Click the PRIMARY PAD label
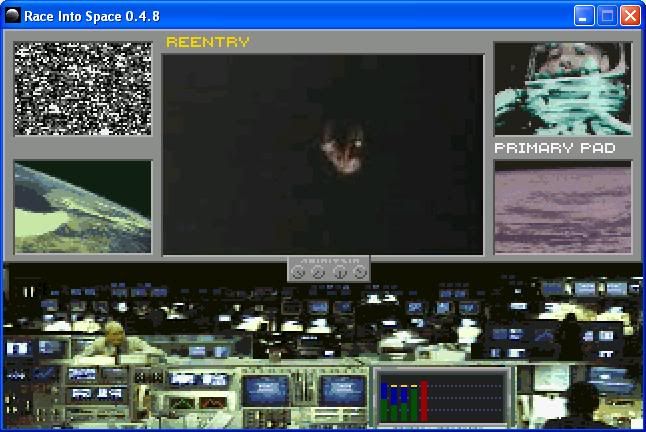Image resolution: width=646 pixels, height=432 pixels. pyautogui.click(x=555, y=148)
